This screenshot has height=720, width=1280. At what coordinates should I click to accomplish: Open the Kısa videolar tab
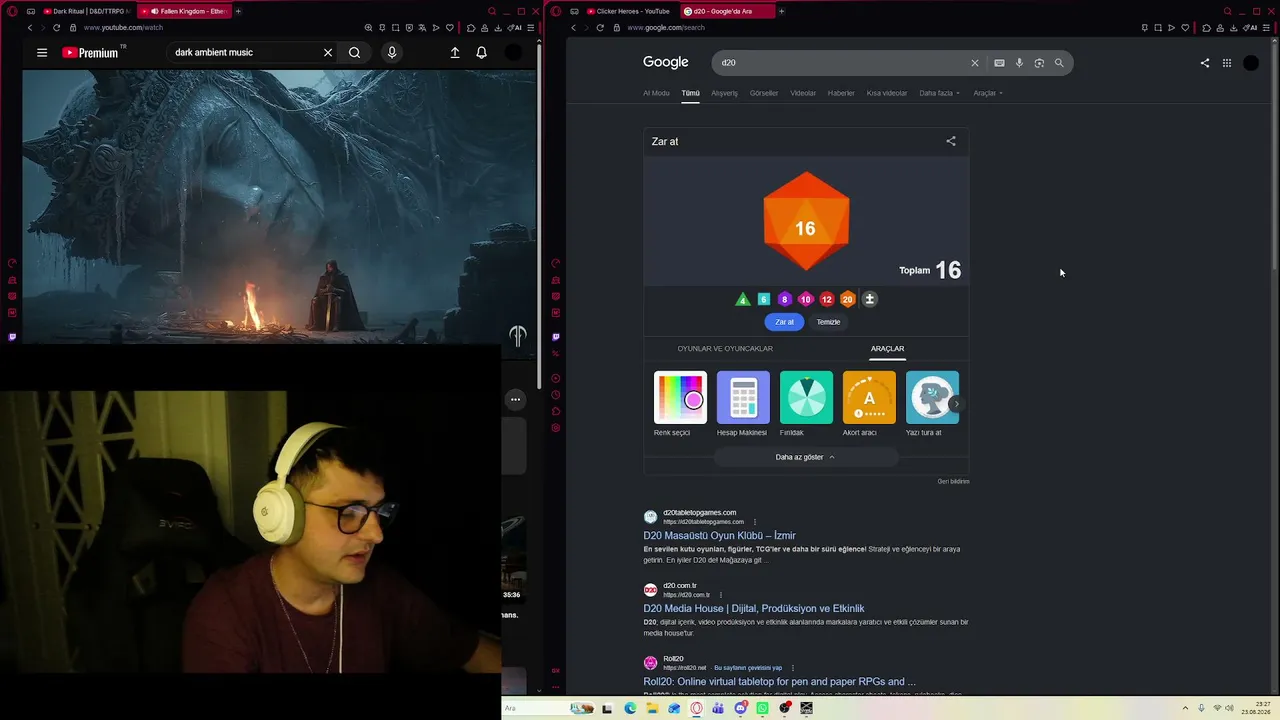[x=887, y=93]
